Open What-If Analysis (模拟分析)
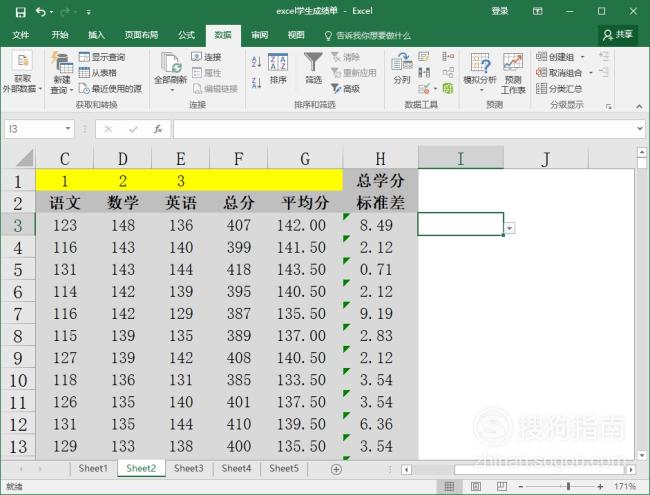Image resolution: width=650 pixels, height=495 pixels. coord(480,72)
